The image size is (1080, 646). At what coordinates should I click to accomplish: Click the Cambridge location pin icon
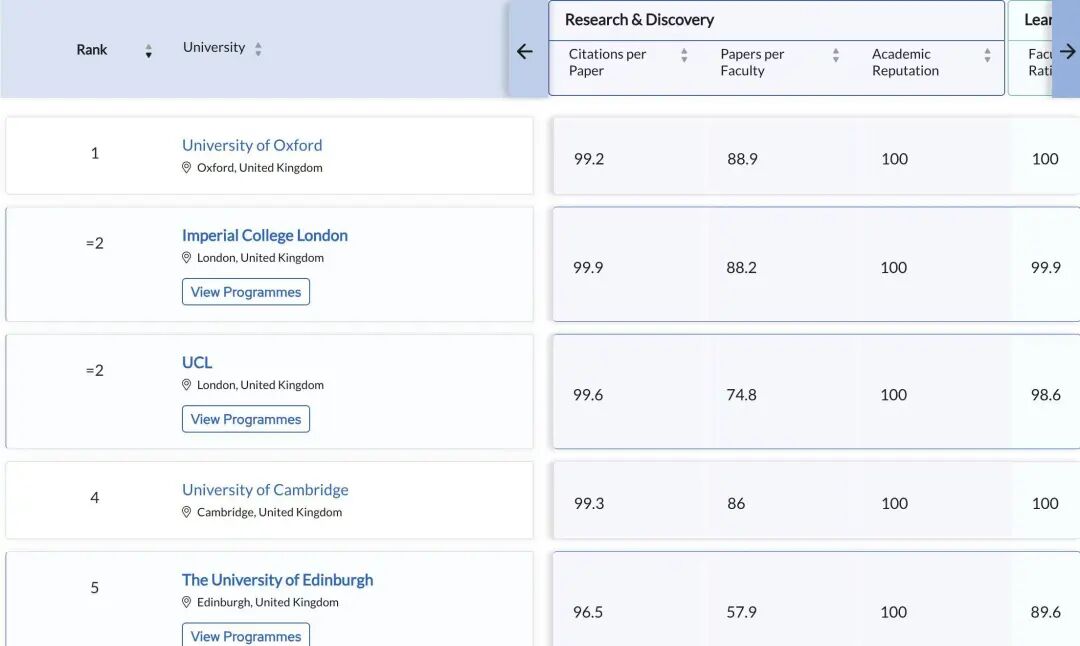pyautogui.click(x=186, y=512)
